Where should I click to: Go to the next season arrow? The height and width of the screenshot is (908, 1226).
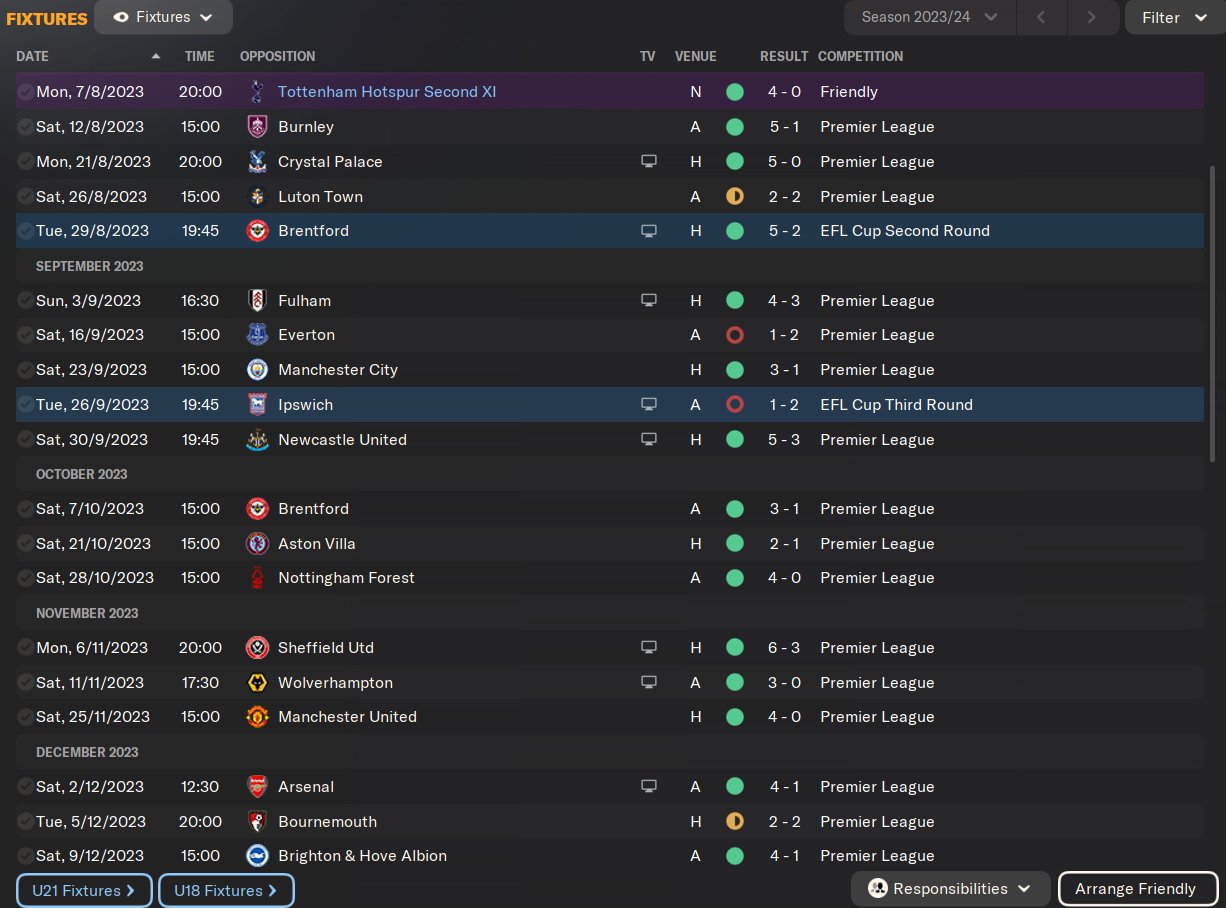point(1091,17)
